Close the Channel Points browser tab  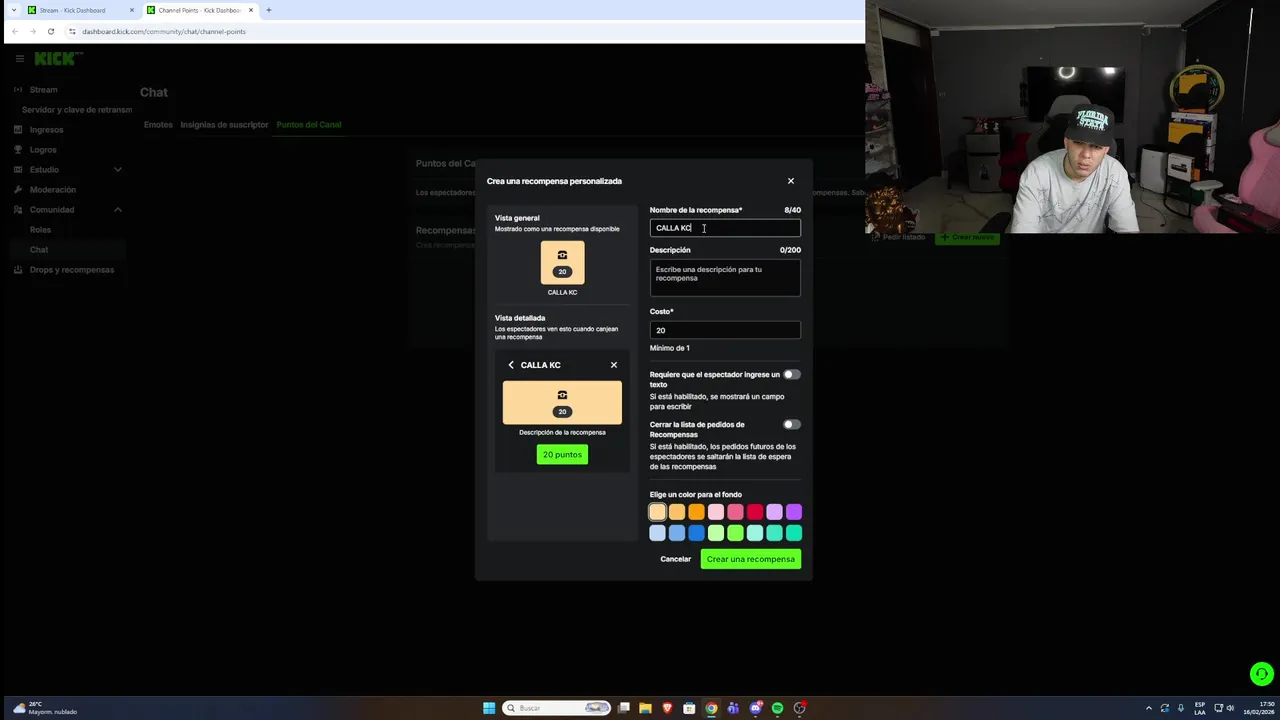click(x=250, y=10)
